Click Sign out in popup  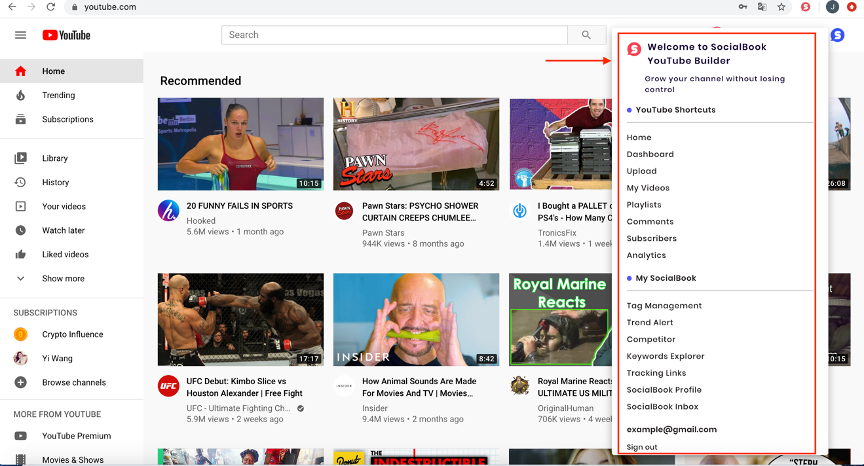click(x=642, y=447)
